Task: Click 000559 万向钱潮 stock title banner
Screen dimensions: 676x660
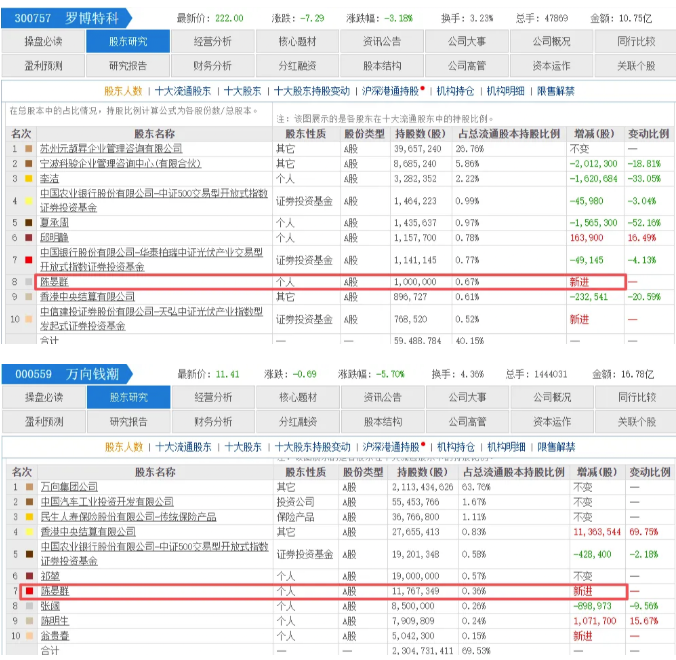Action: (x=67, y=374)
